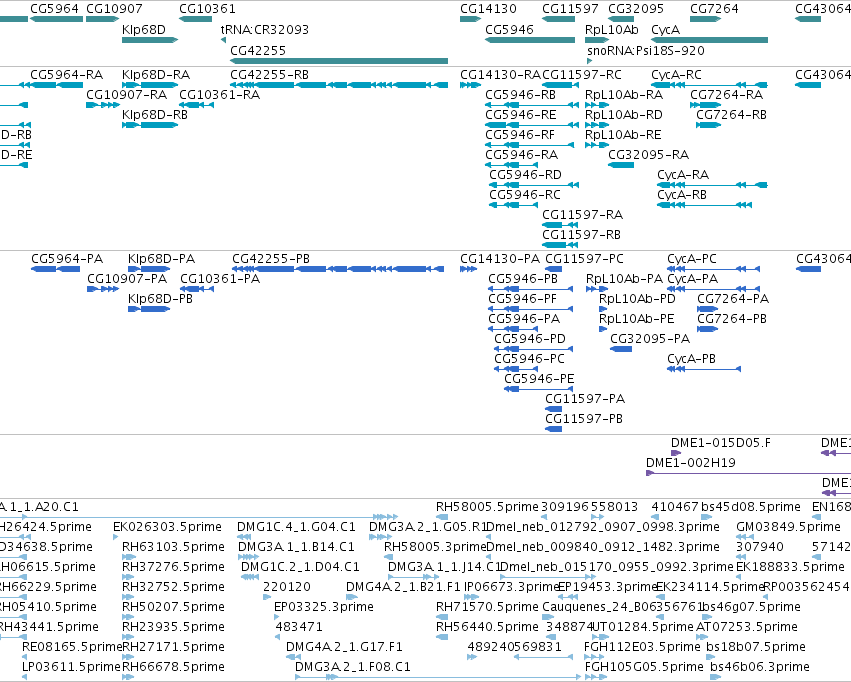
Task: Click the CG11597 gene label
Action: click(x=570, y=9)
